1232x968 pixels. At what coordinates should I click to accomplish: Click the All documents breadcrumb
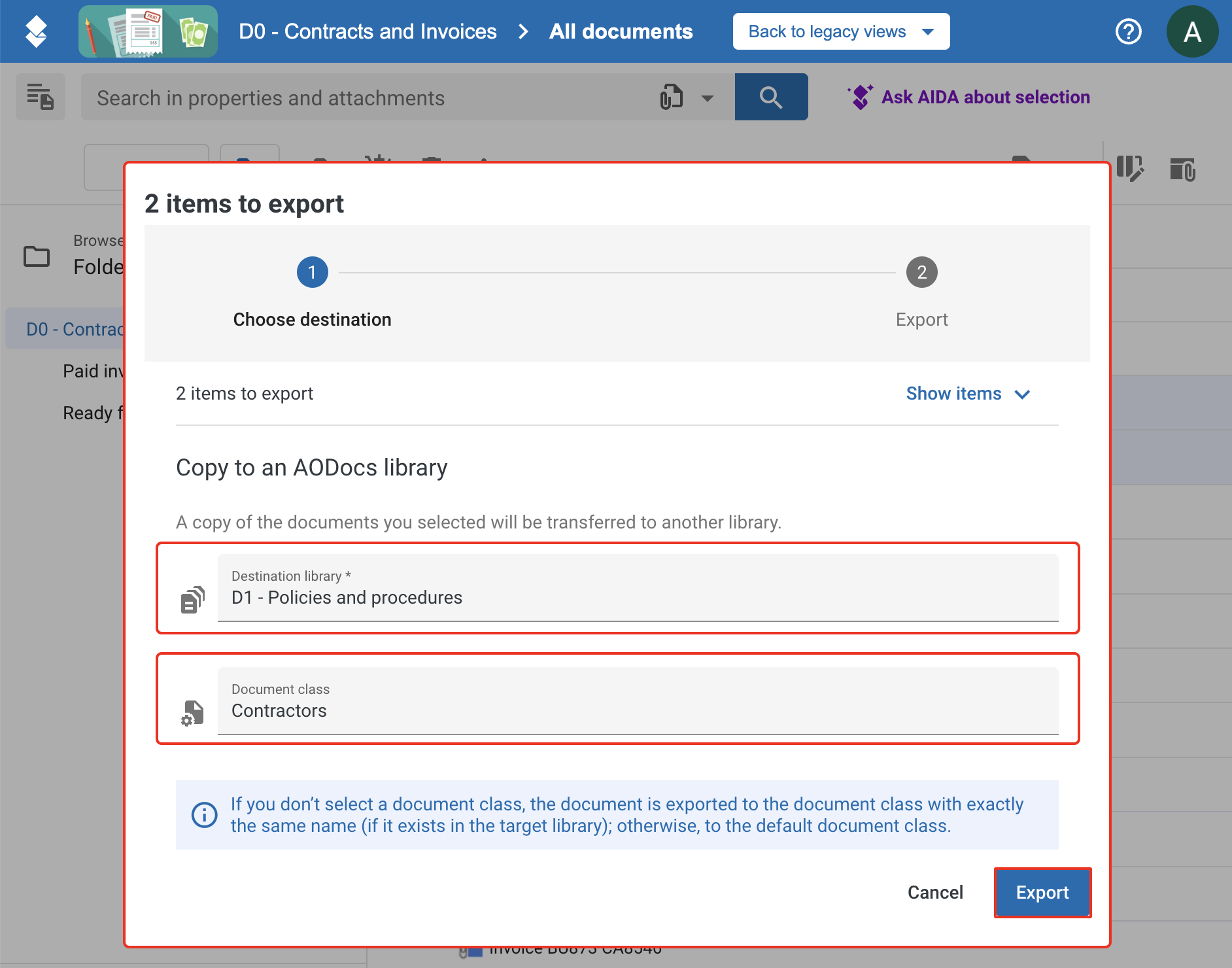pos(621,31)
